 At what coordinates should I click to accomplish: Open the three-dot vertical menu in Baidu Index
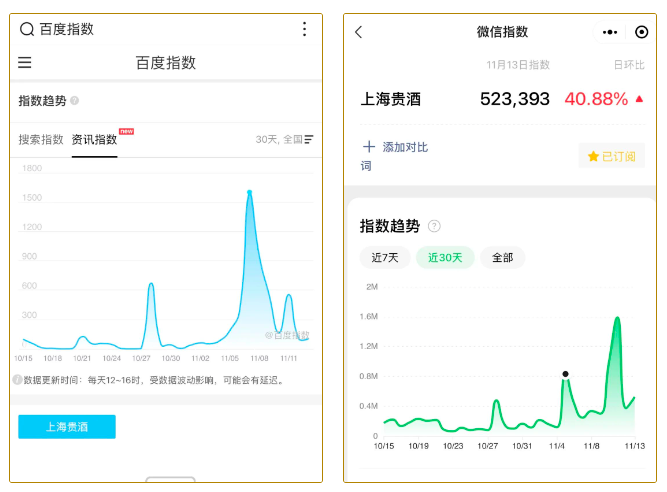(x=304, y=29)
